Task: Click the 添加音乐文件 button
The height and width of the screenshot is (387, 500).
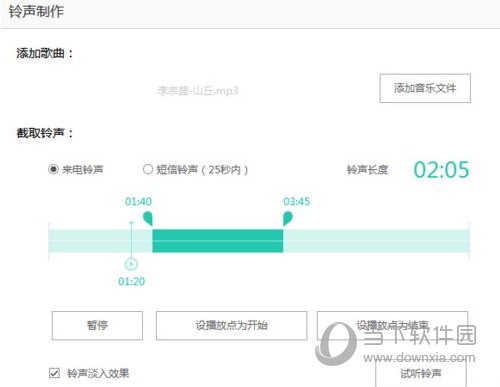Action: coord(425,88)
